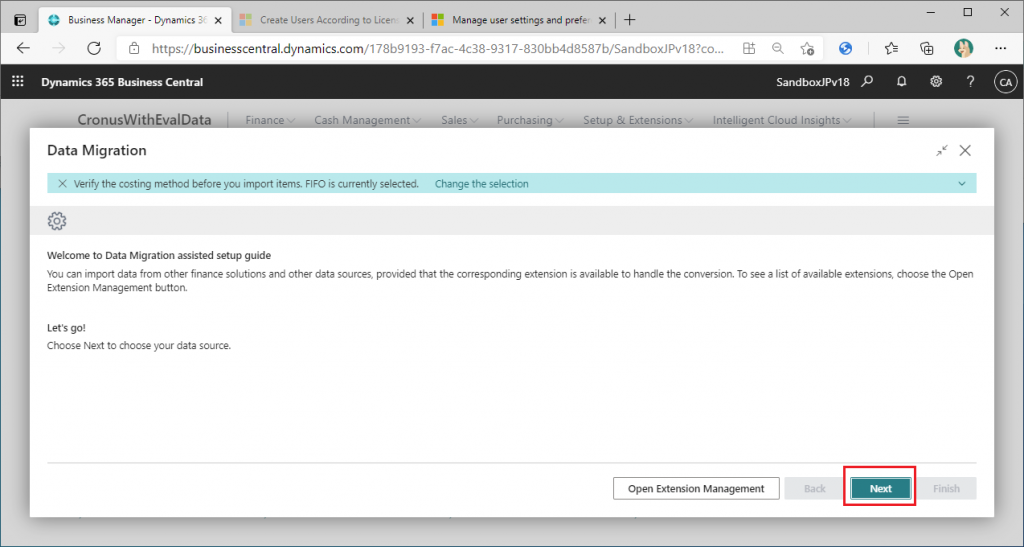This screenshot has width=1024, height=547.
Task: Click the disabled Back button
Action: [814, 488]
